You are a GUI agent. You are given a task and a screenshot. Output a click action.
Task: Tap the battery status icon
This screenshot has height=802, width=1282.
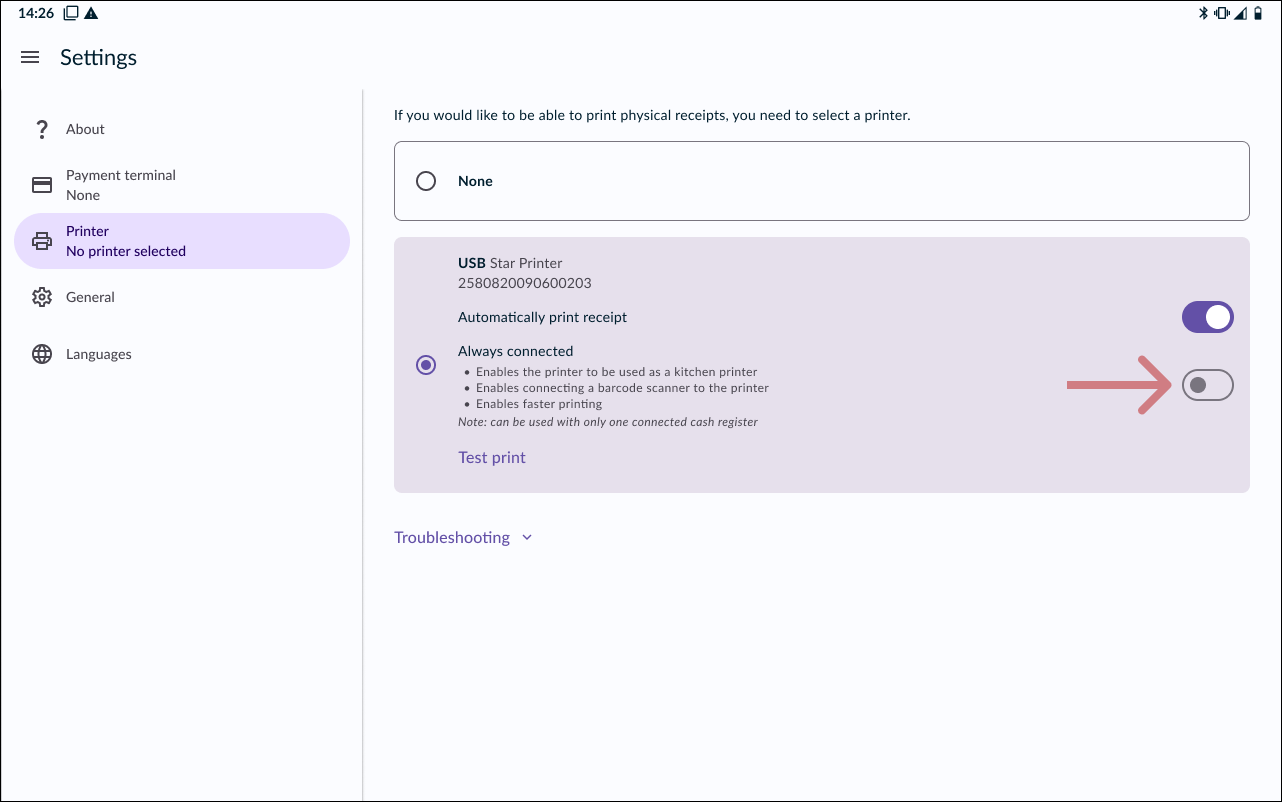coord(1258,13)
